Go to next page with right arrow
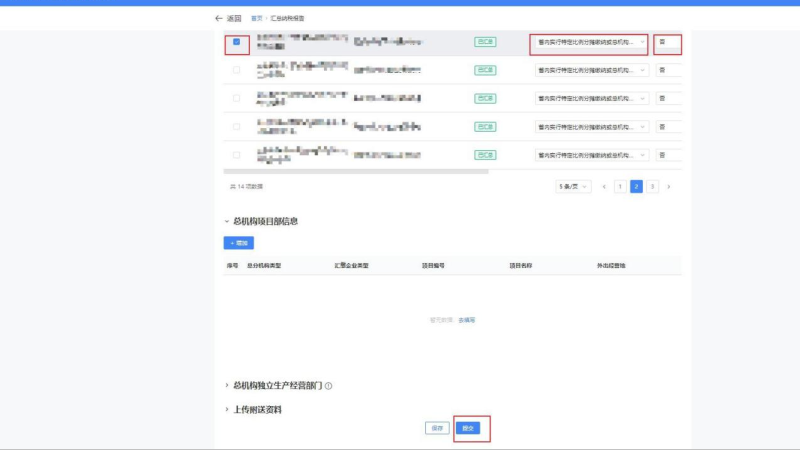The width and height of the screenshot is (800, 450). coord(668,187)
